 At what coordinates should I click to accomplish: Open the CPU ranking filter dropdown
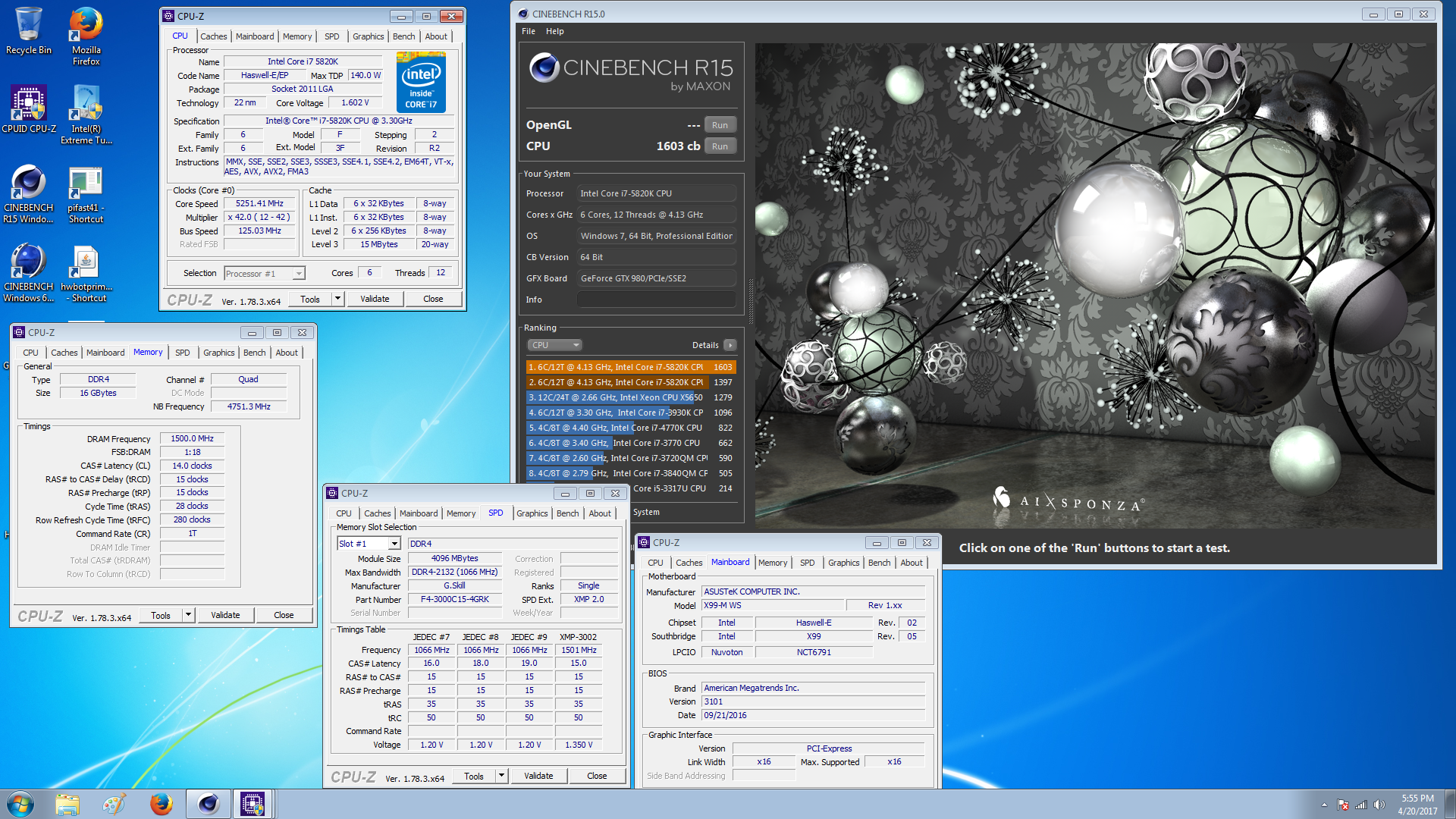[x=554, y=345]
